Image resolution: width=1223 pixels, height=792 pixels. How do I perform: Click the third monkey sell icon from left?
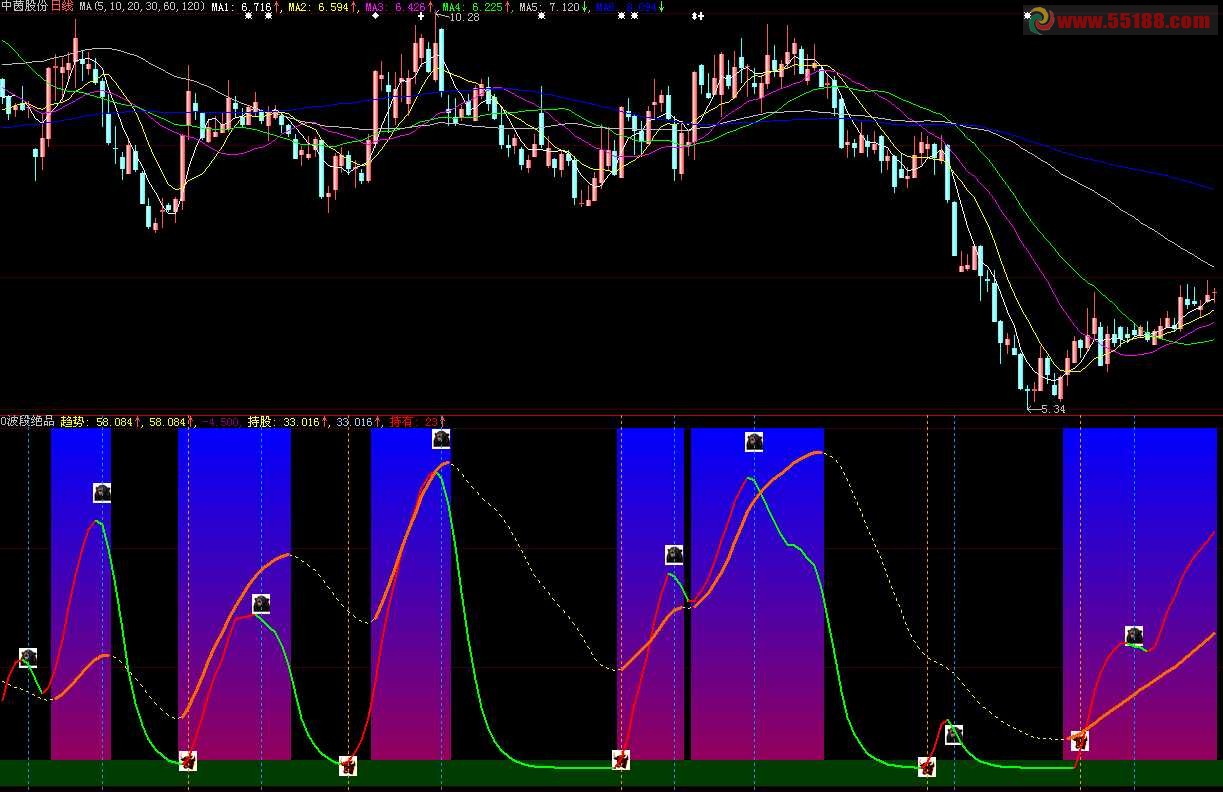[x=261, y=604]
